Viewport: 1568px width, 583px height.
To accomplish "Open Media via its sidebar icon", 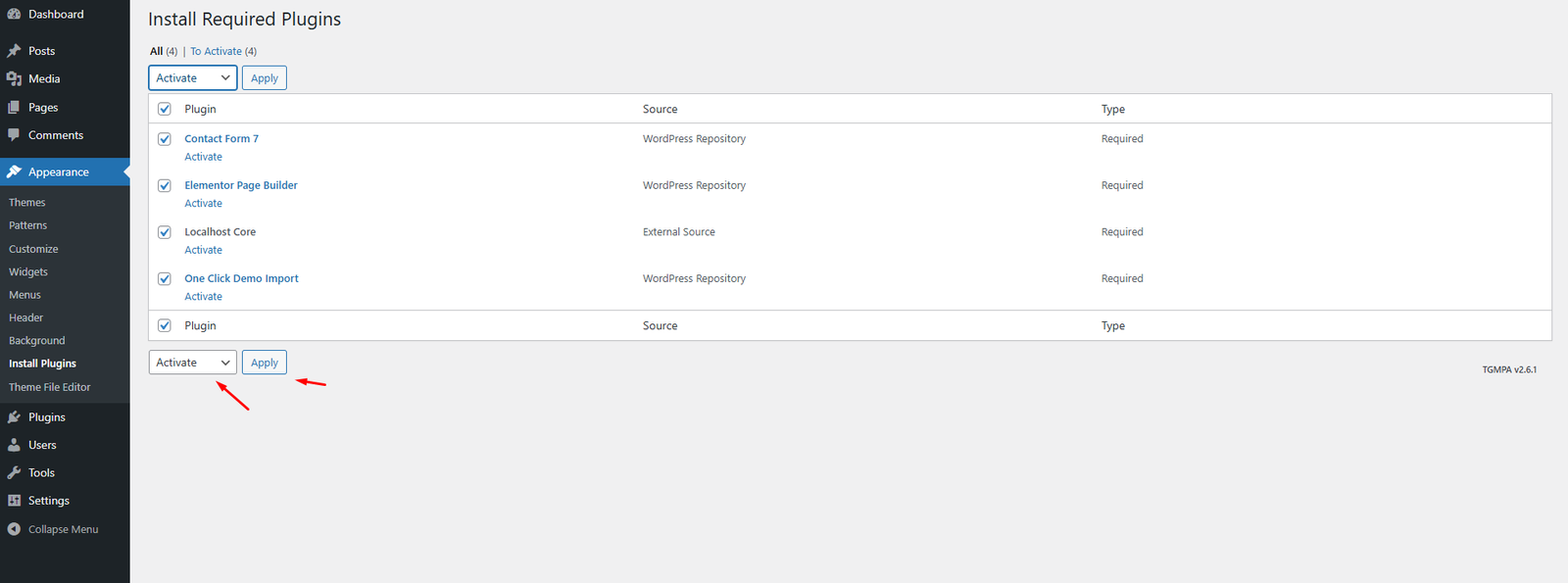I will click(14, 78).
